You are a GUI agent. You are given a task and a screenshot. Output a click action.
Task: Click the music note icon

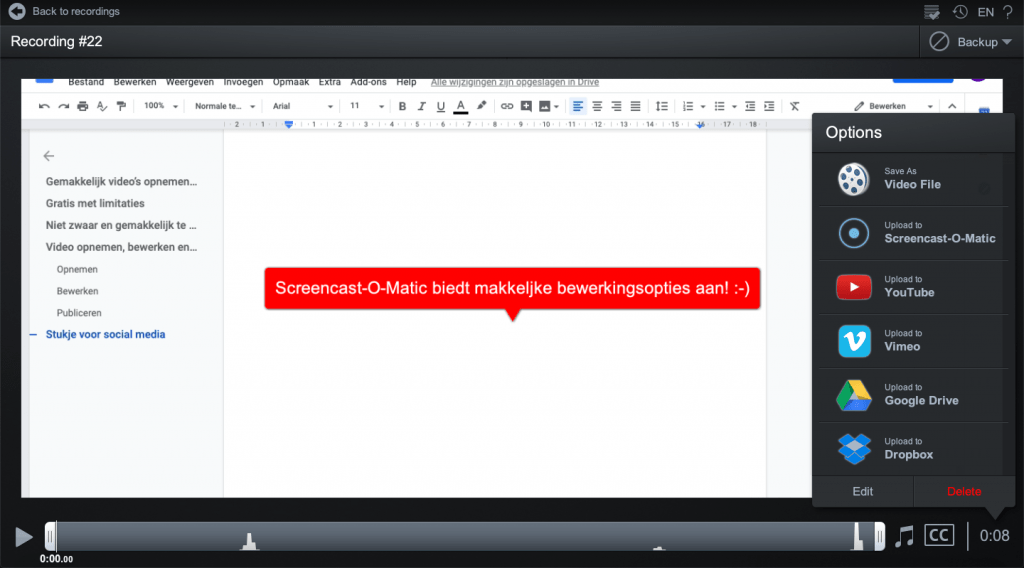point(904,536)
